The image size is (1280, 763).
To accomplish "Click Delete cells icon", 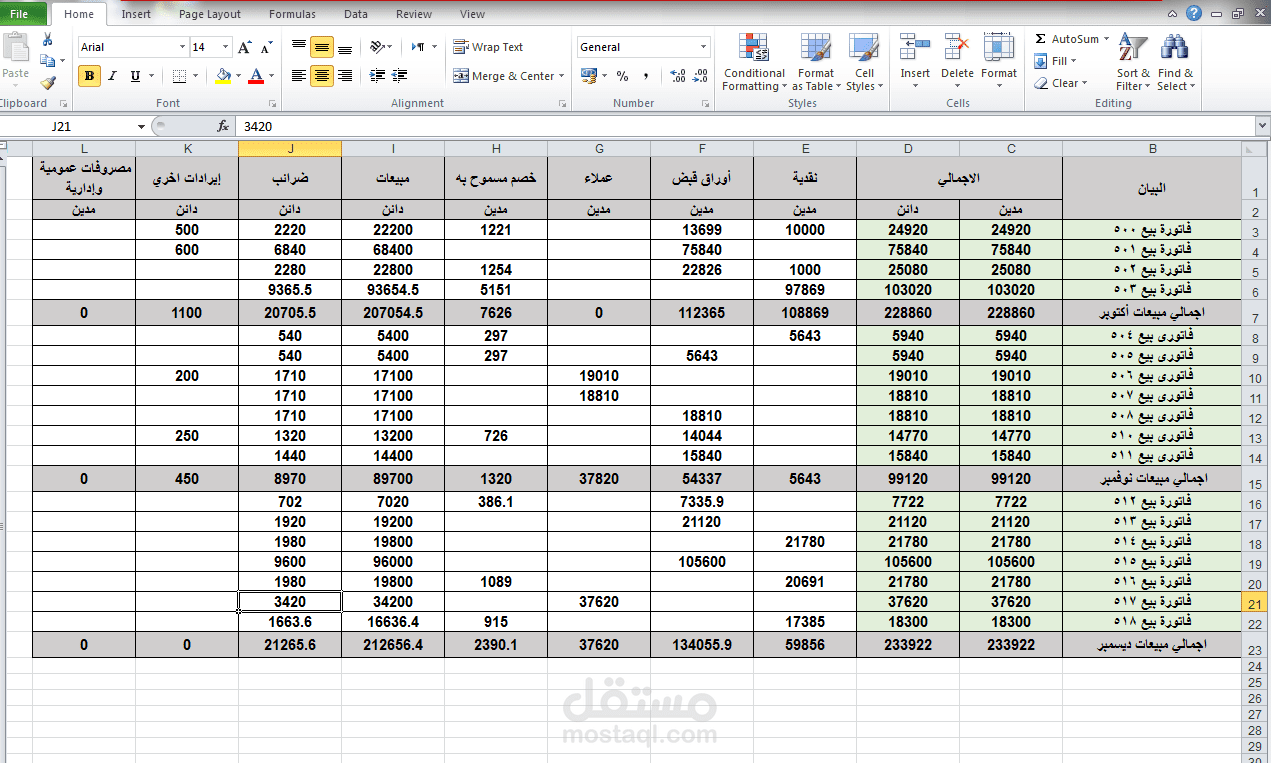I will click(957, 62).
